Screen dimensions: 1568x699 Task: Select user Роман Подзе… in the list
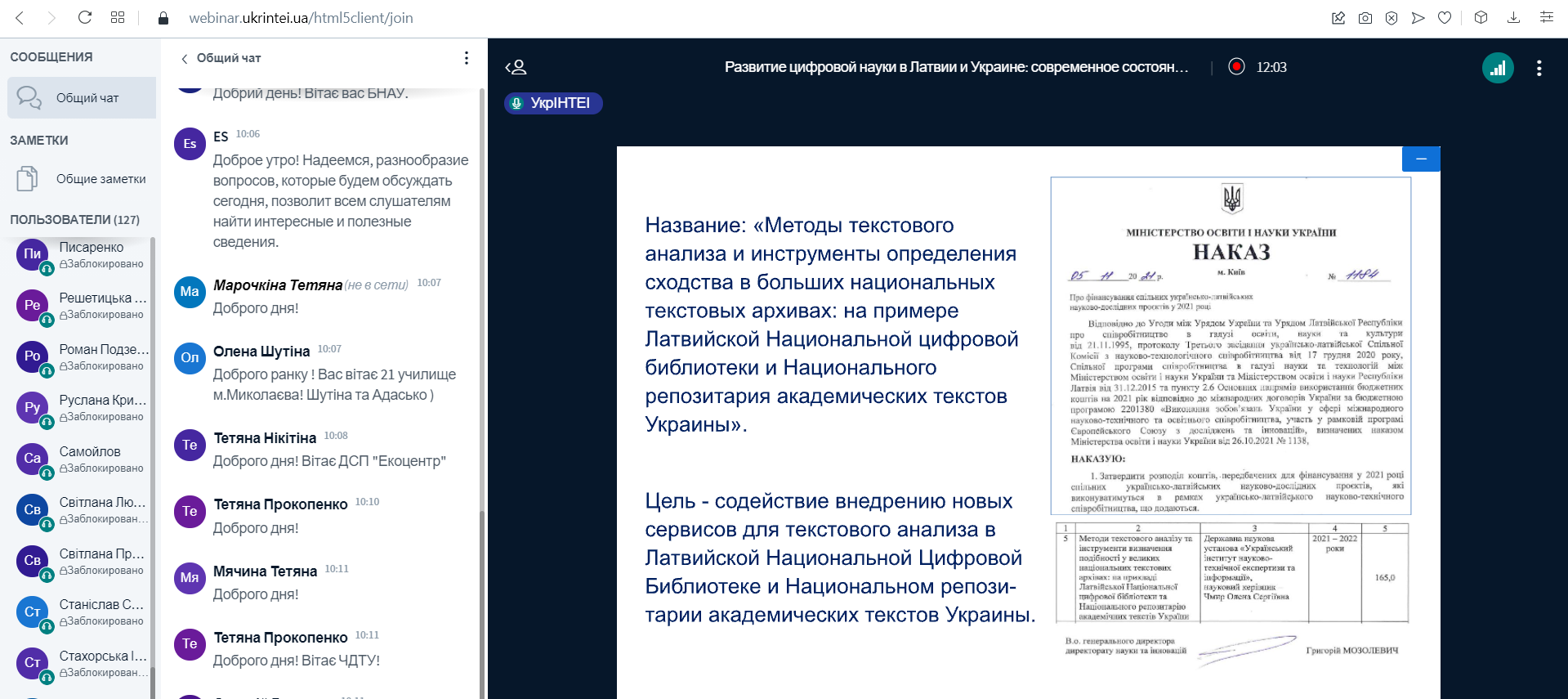(x=82, y=357)
